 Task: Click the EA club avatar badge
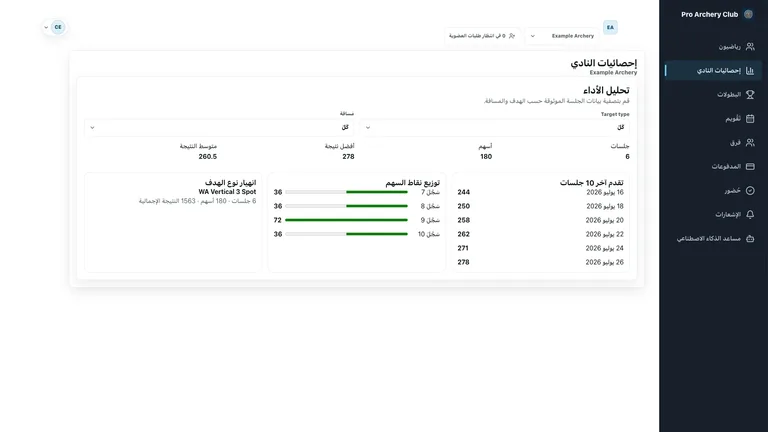click(610, 27)
